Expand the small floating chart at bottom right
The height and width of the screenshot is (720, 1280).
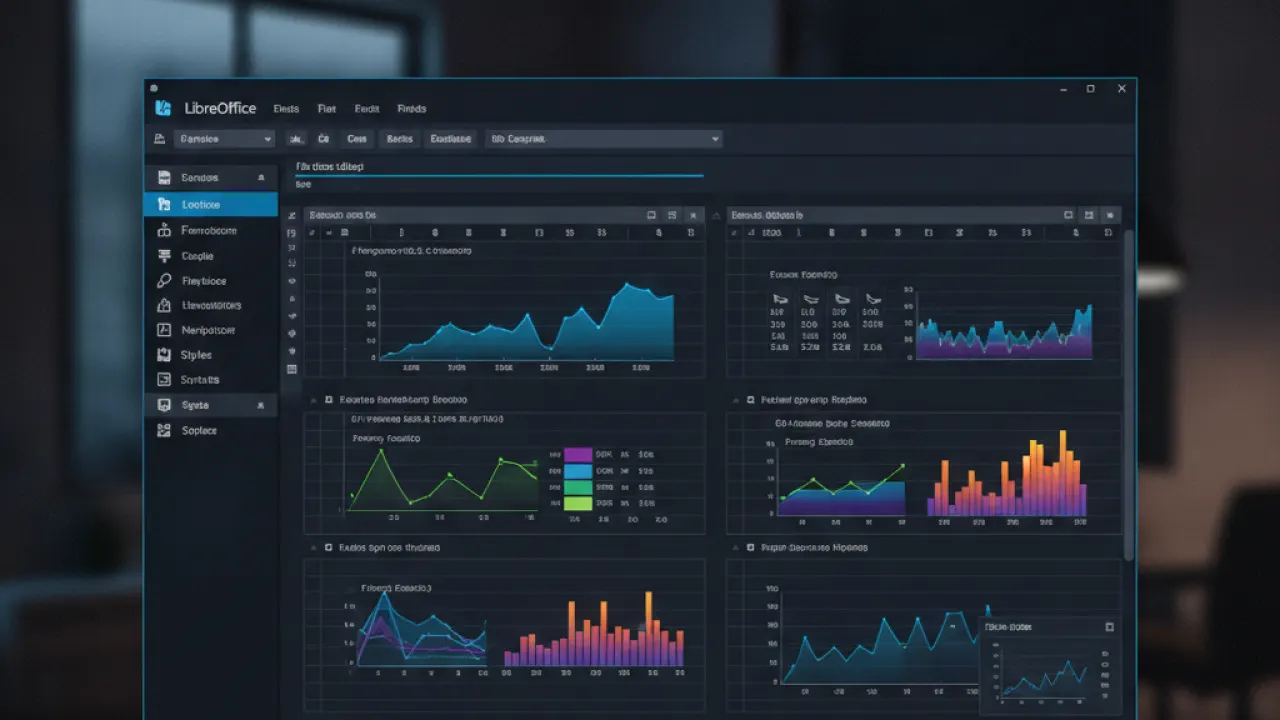1109,627
